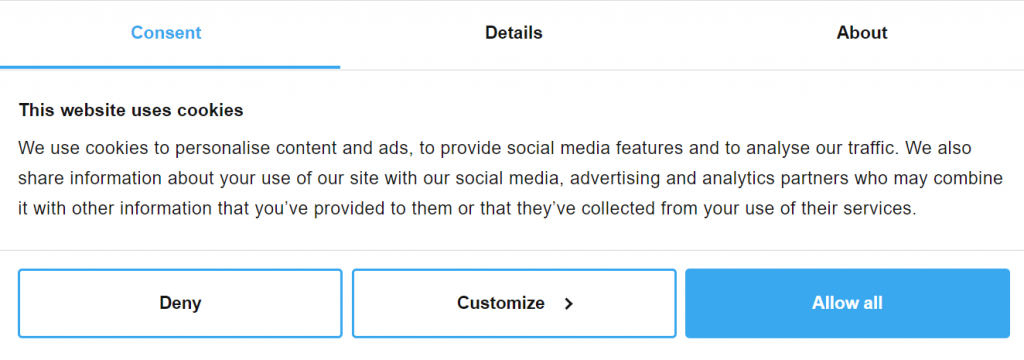Open the About tab
1024x360 pixels.
(861, 33)
